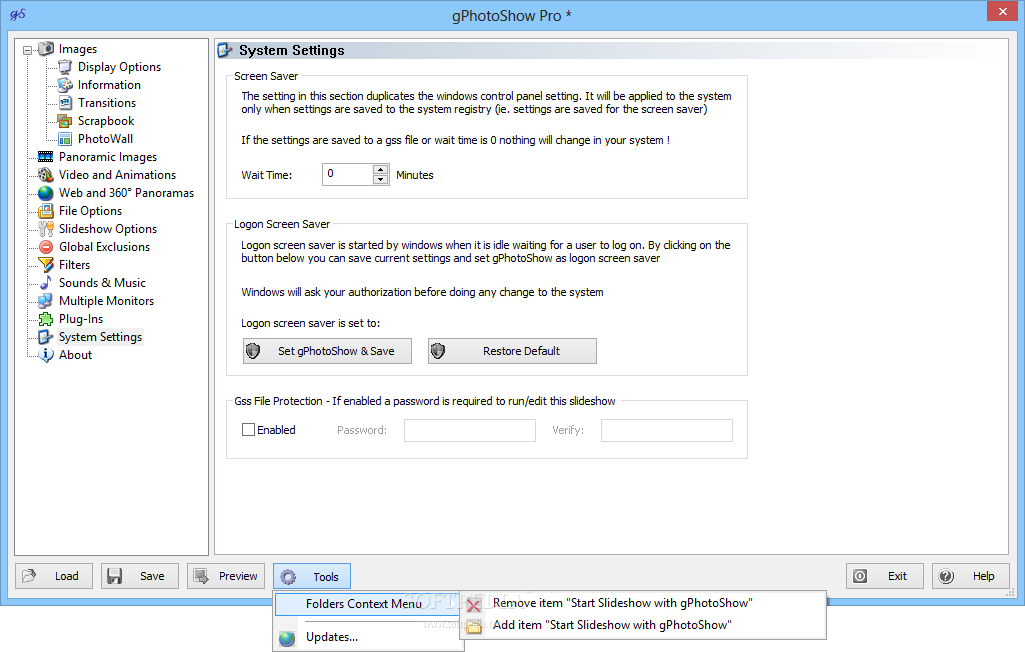Click the Images tree node icon

(46, 48)
